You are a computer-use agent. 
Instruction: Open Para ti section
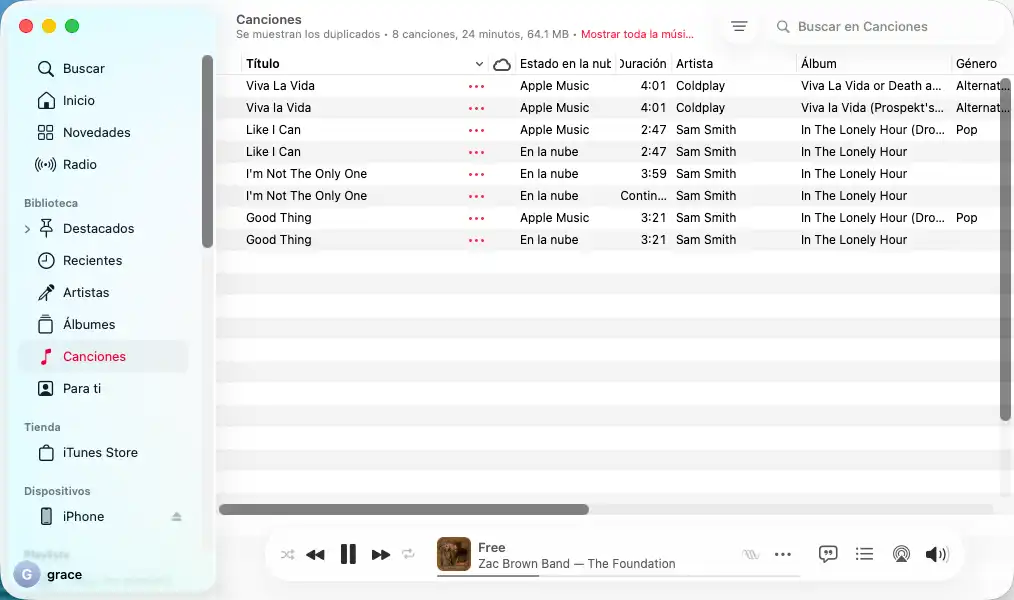[70, 389]
